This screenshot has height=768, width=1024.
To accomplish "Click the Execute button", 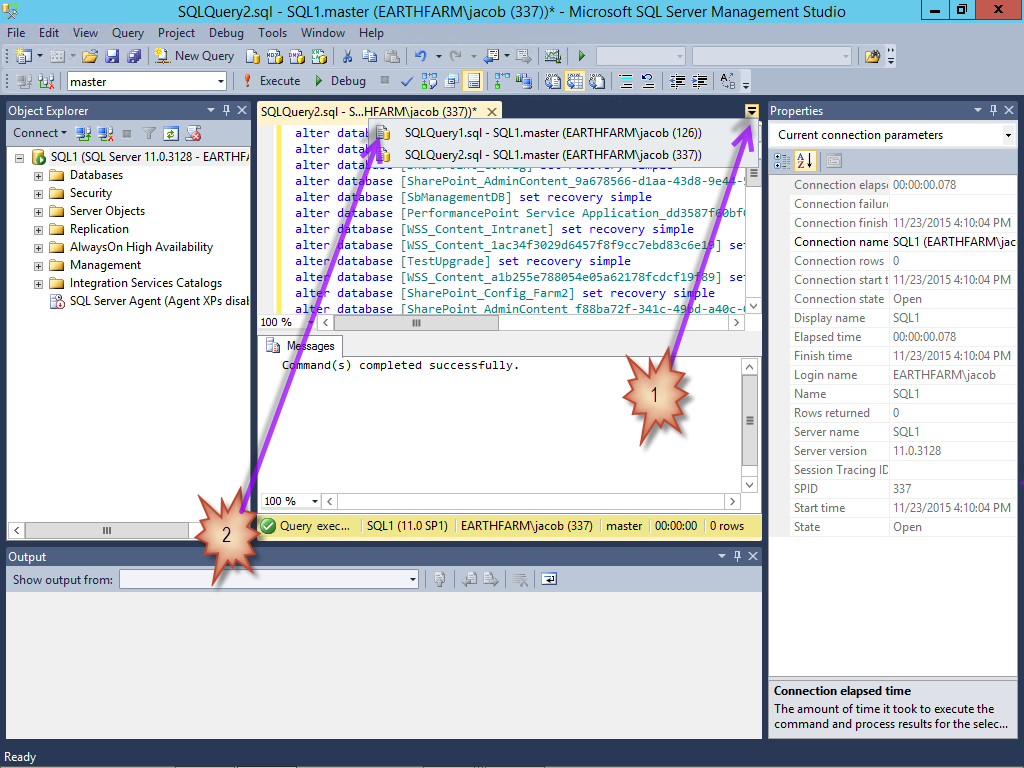I will 271,82.
